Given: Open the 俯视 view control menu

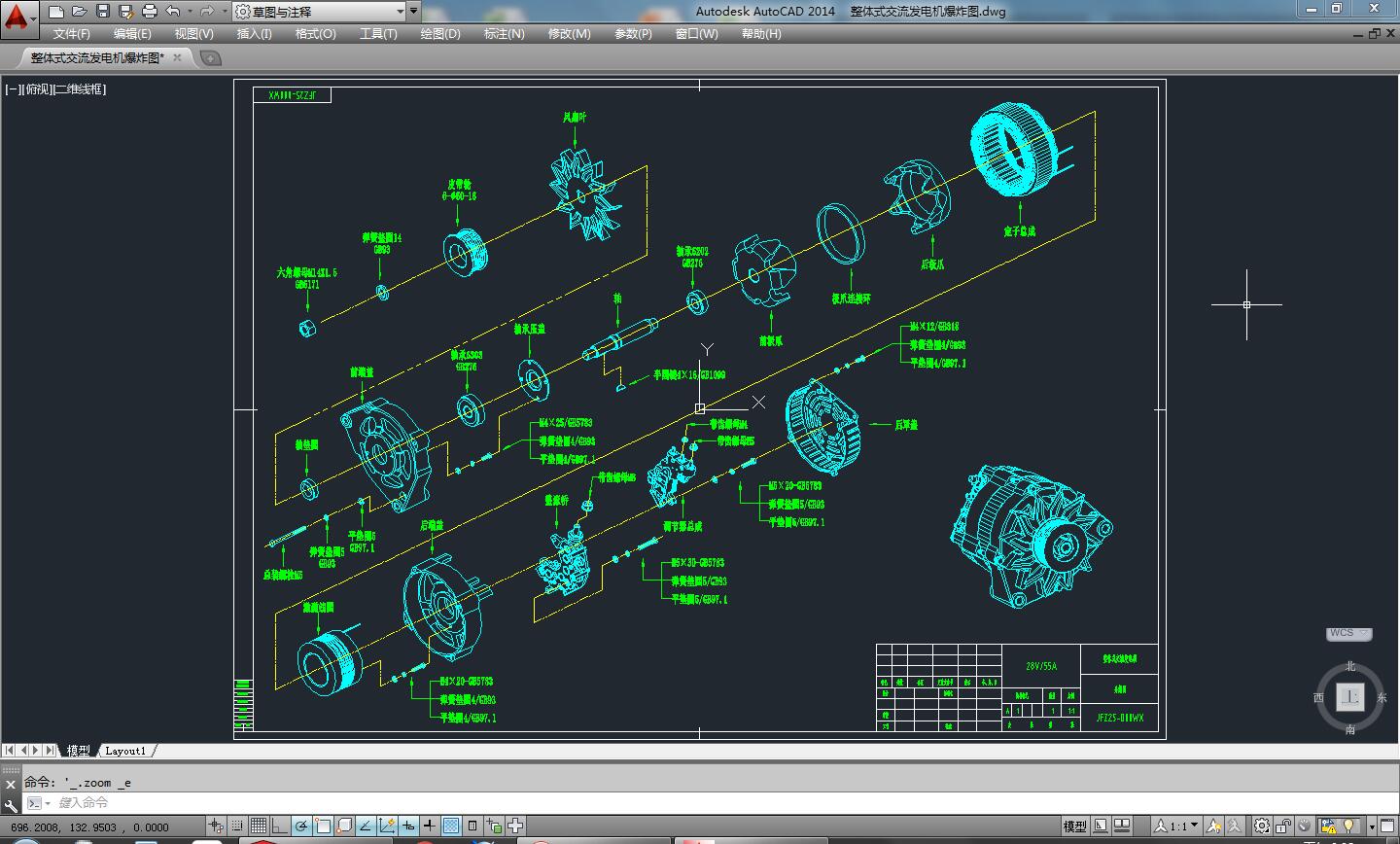Looking at the screenshot, I should [x=37, y=89].
